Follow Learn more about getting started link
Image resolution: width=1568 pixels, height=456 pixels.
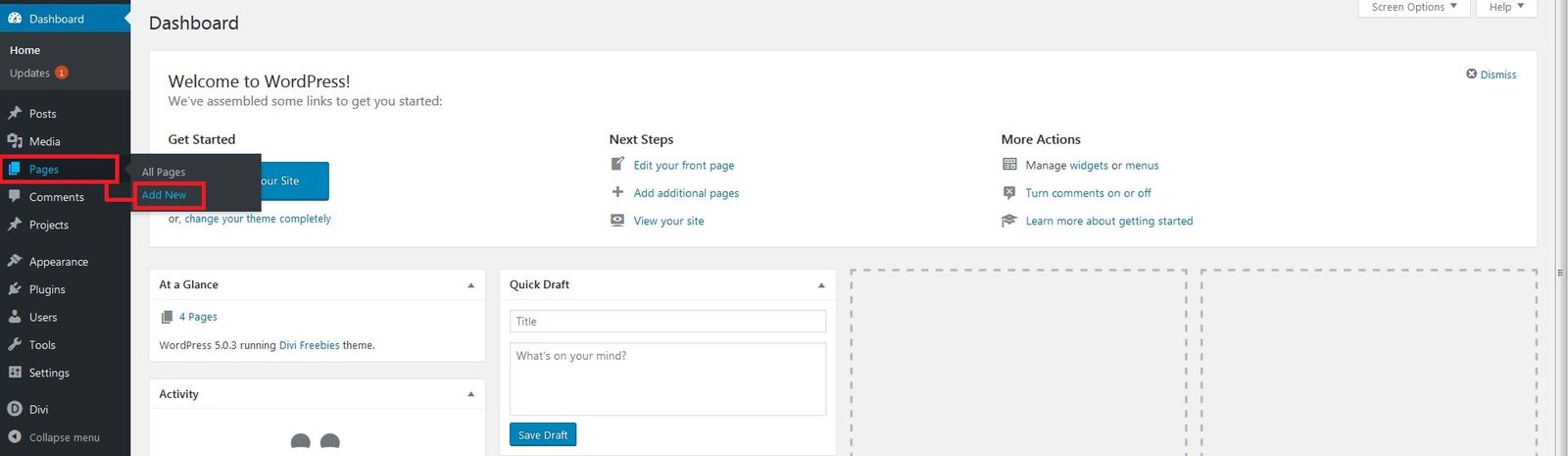tap(1109, 221)
